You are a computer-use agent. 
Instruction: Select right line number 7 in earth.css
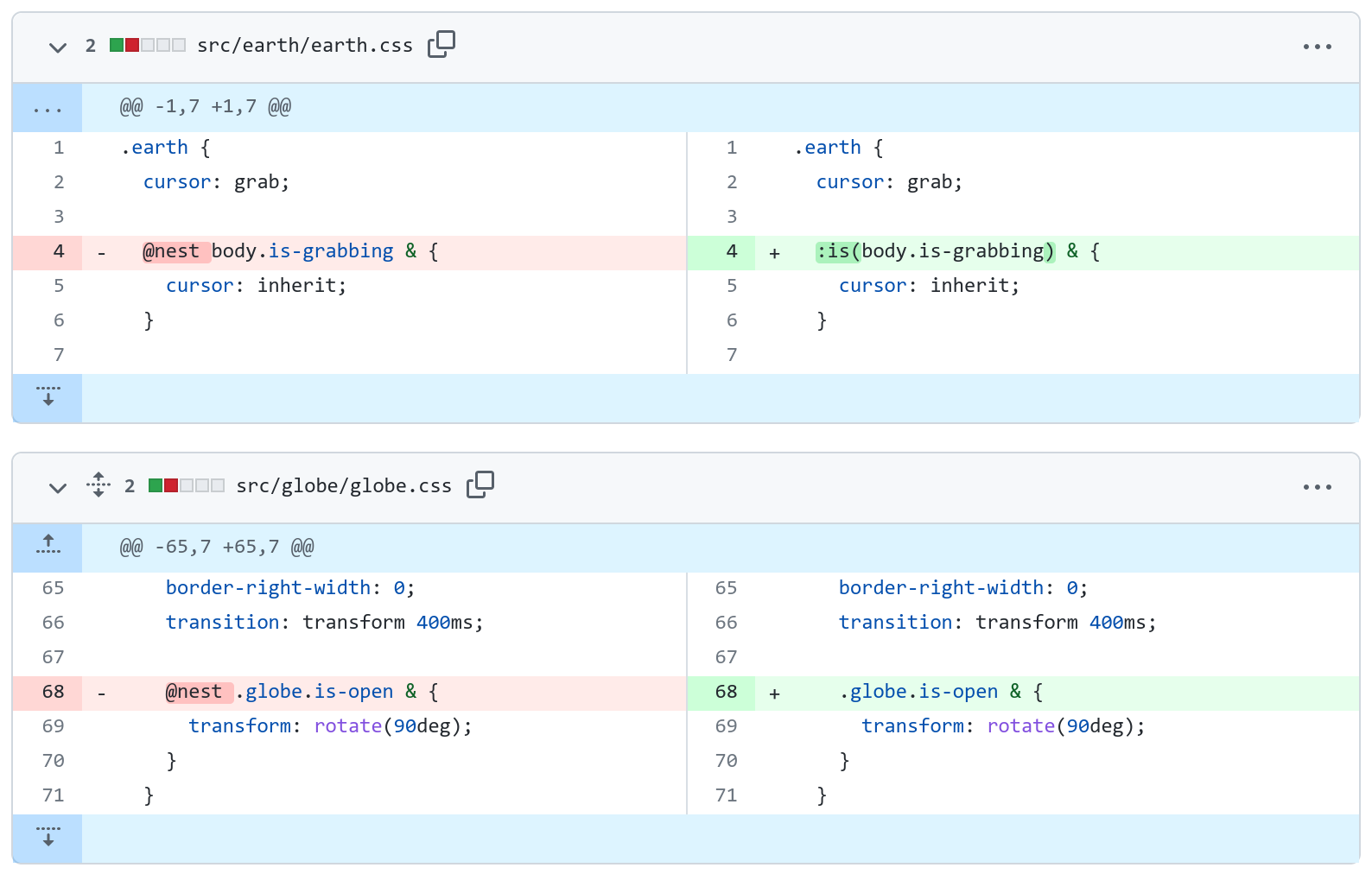[x=721, y=356]
